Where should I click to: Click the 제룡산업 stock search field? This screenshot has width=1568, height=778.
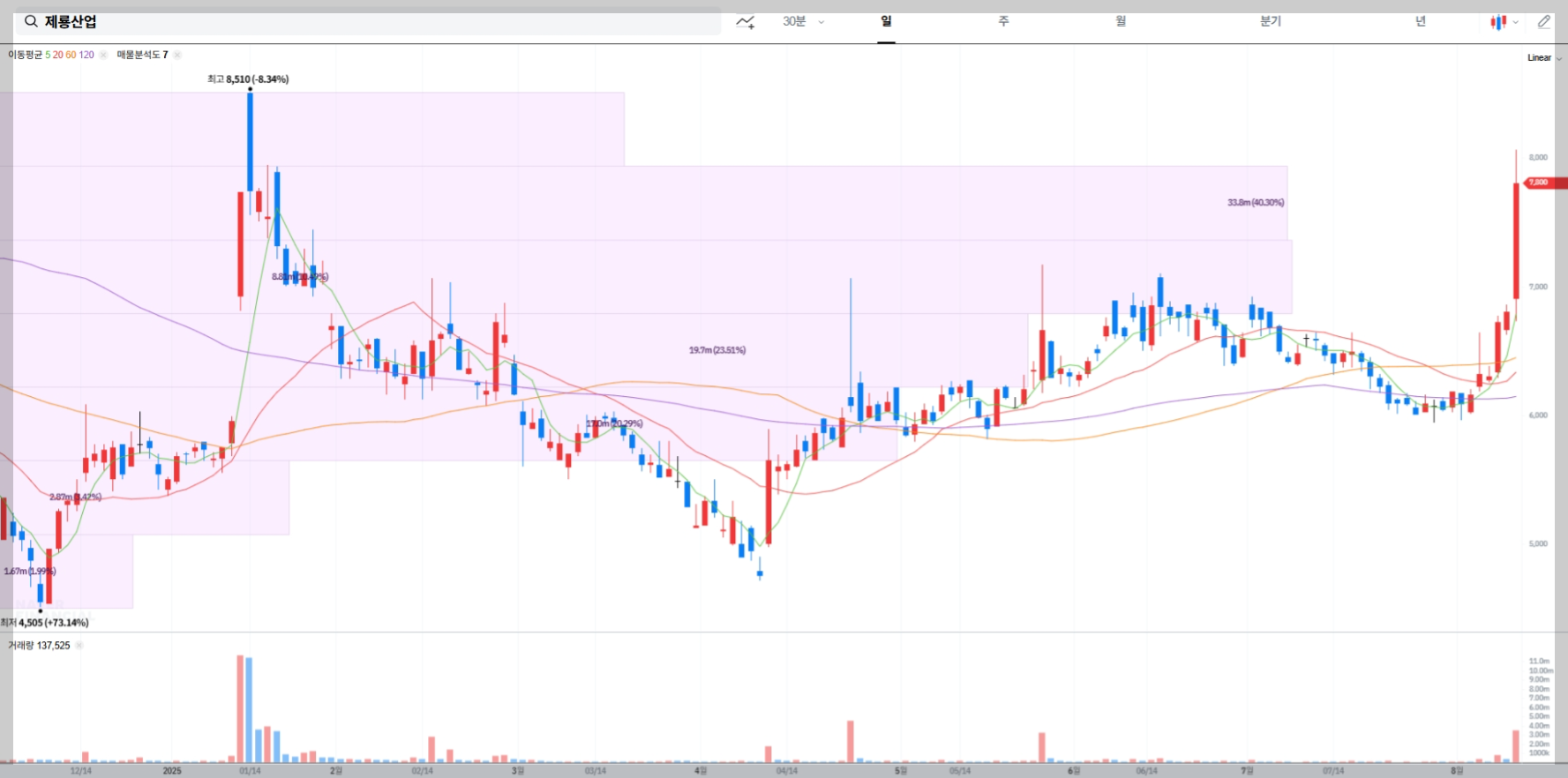(368, 22)
